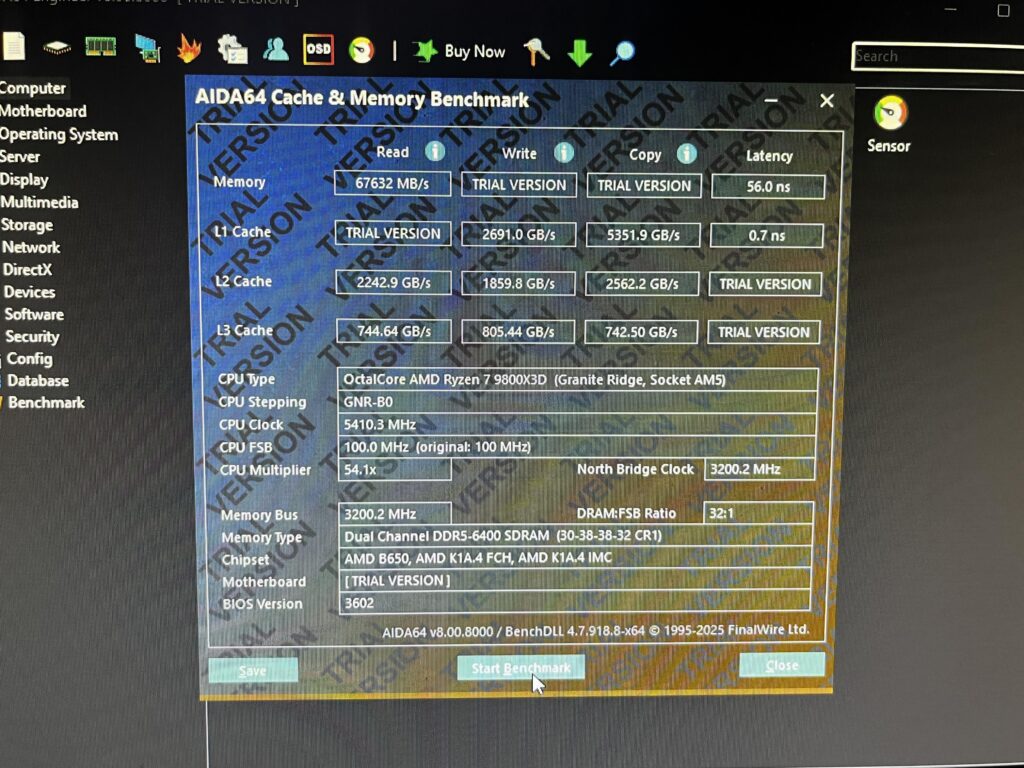Click the CPU Stepping GNR-B0 field
This screenshot has width=1024, height=768.
coord(577,402)
